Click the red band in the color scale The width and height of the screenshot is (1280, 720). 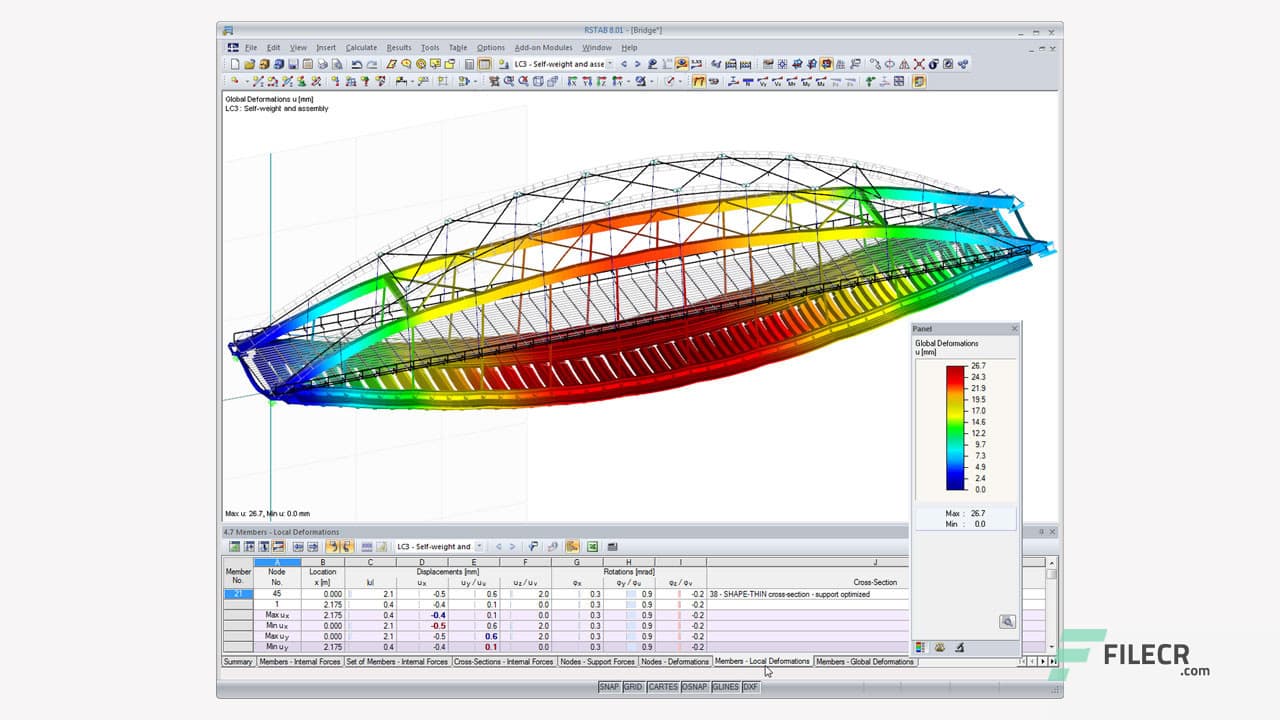click(x=955, y=371)
